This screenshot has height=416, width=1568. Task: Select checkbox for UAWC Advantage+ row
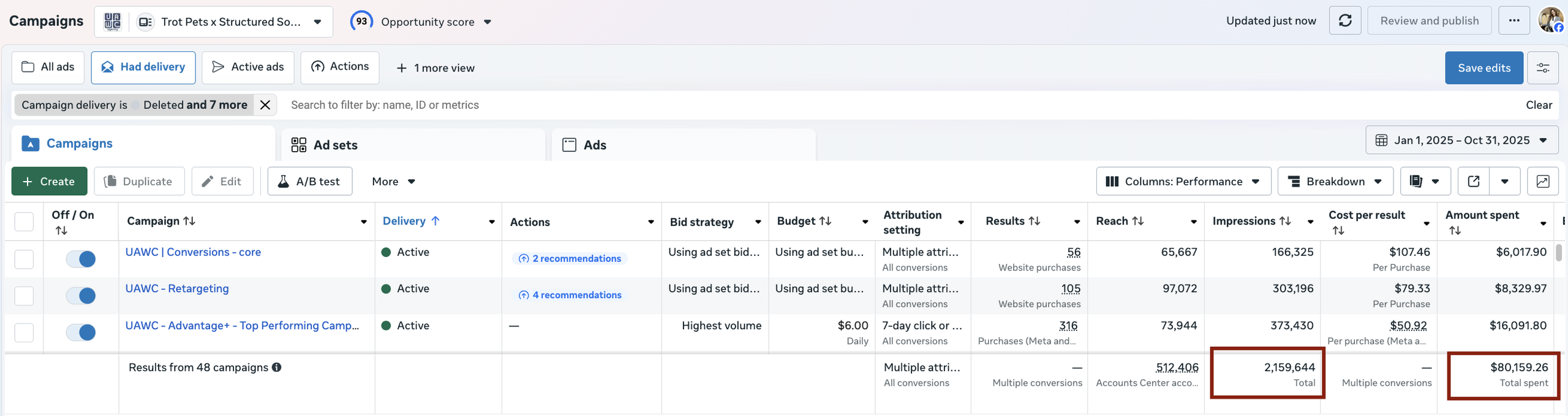click(x=24, y=333)
